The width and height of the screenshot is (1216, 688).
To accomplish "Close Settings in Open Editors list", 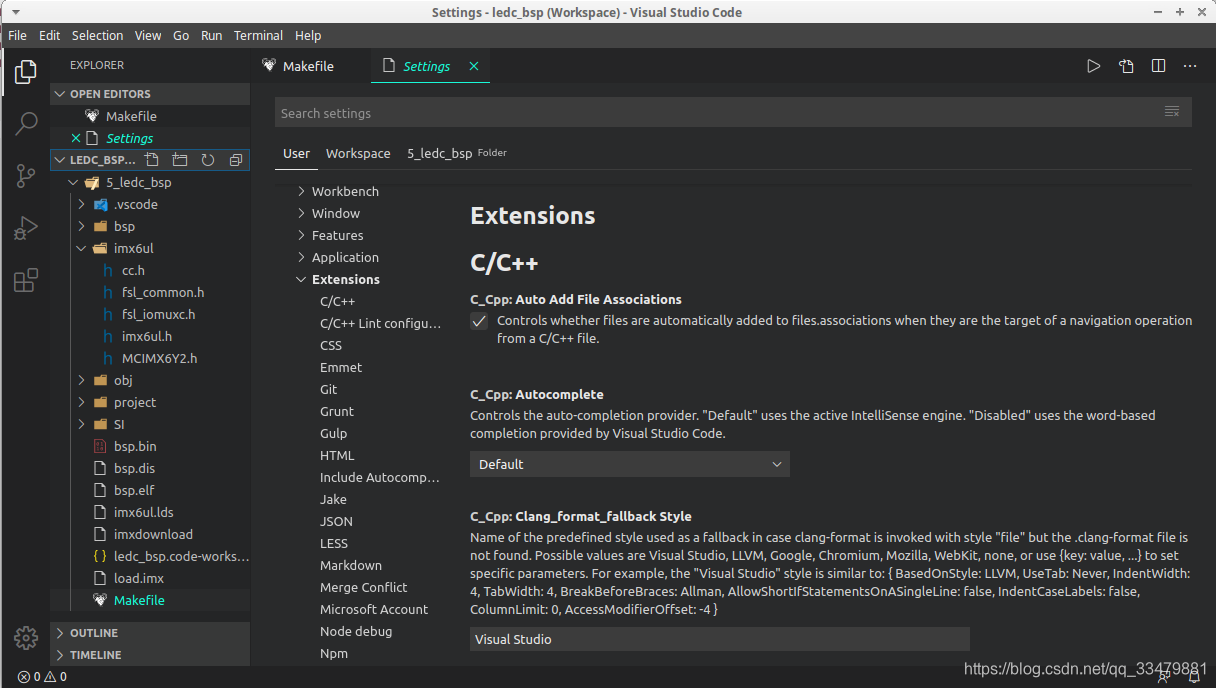I will click(76, 138).
